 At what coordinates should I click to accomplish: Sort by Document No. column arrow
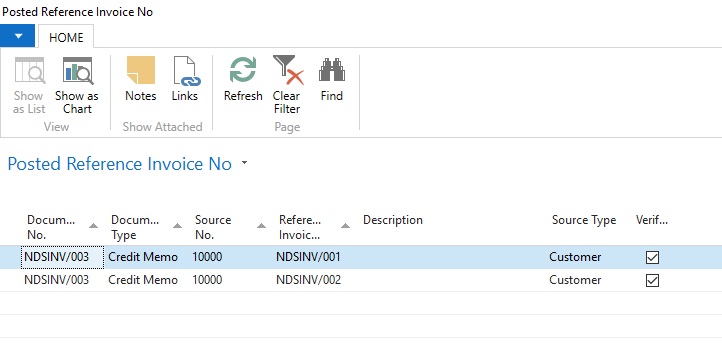pos(93,226)
